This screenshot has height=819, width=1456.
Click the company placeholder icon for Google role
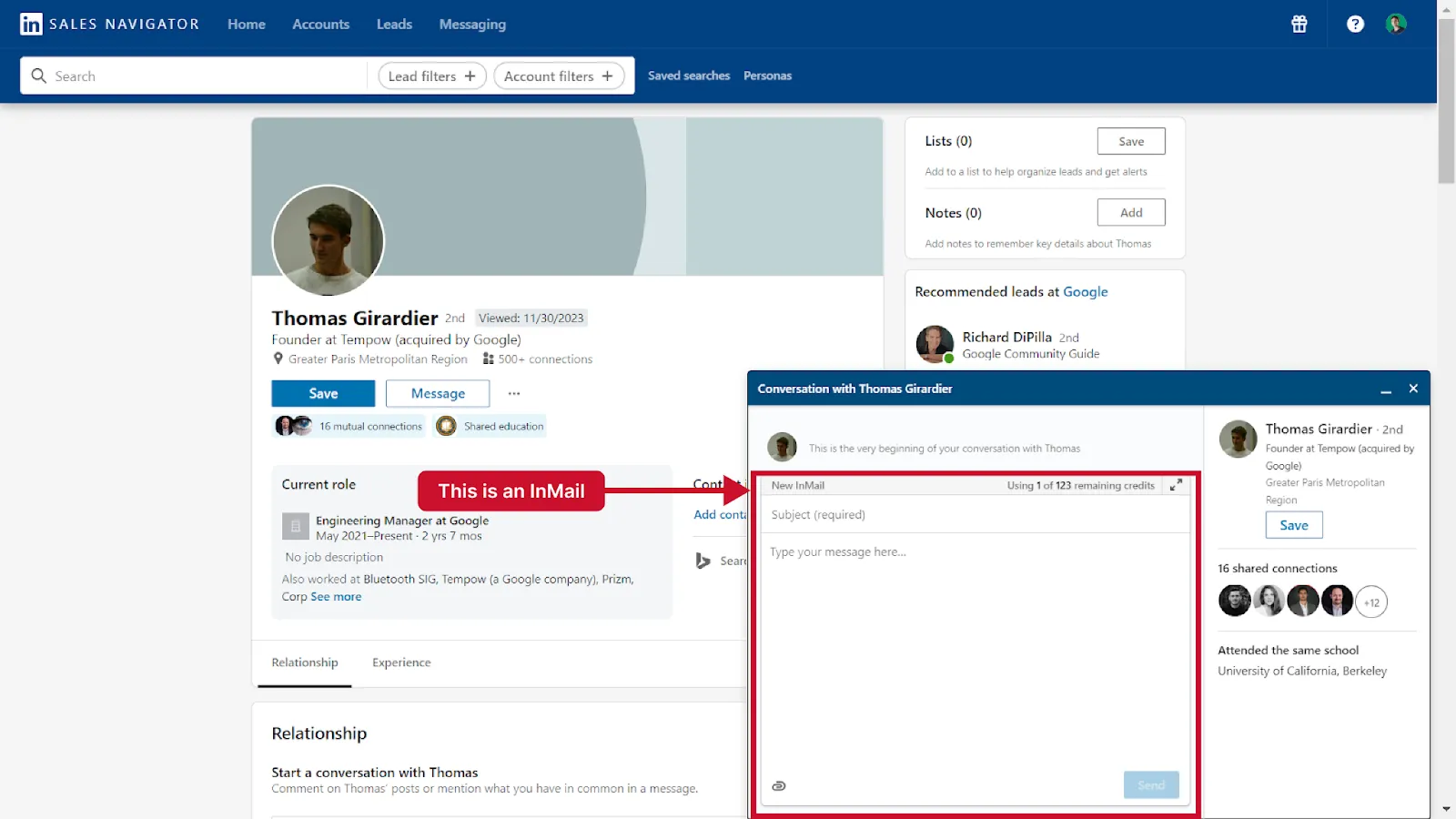pyautogui.click(x=296, y=527)
